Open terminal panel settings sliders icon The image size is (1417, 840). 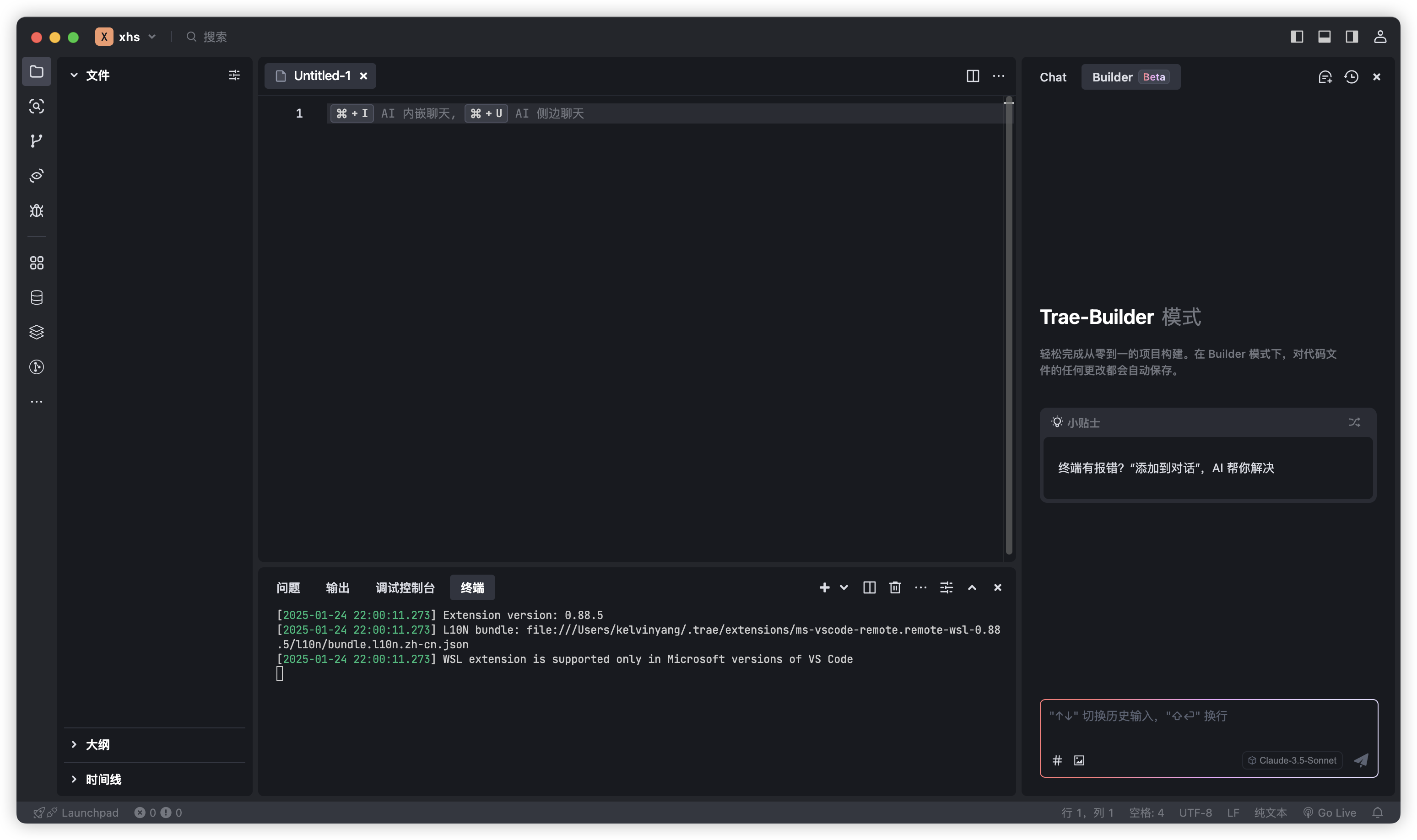click(946, 587)
